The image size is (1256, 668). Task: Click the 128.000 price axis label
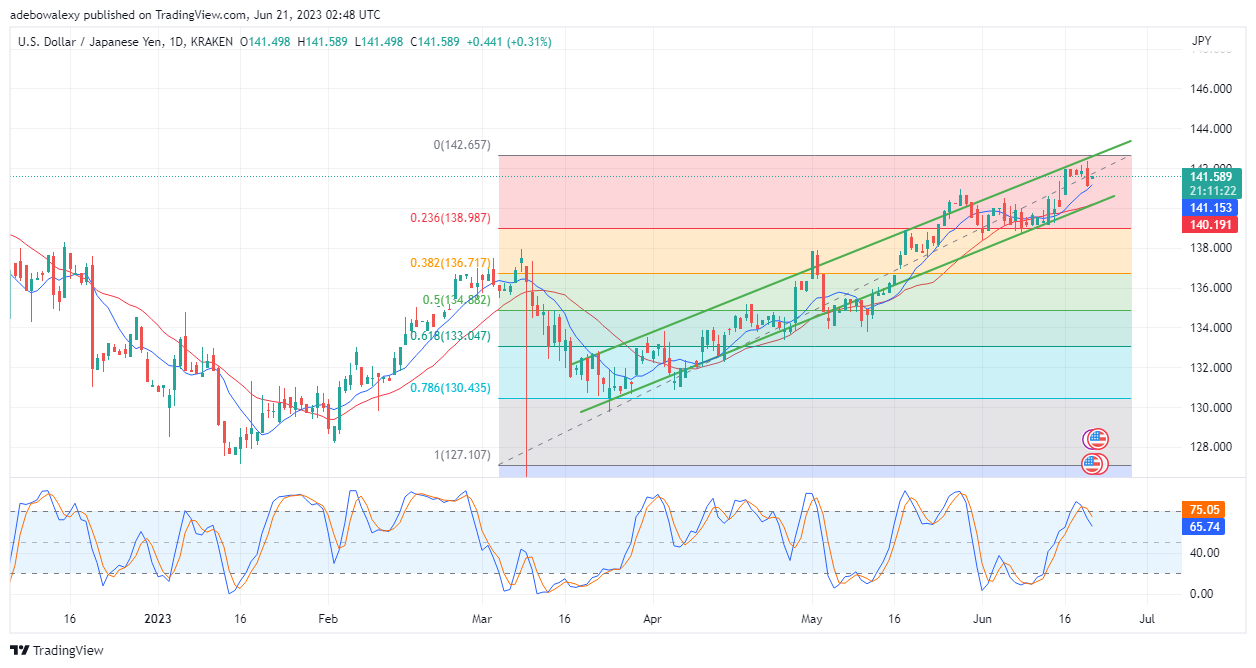[1210, 447]
